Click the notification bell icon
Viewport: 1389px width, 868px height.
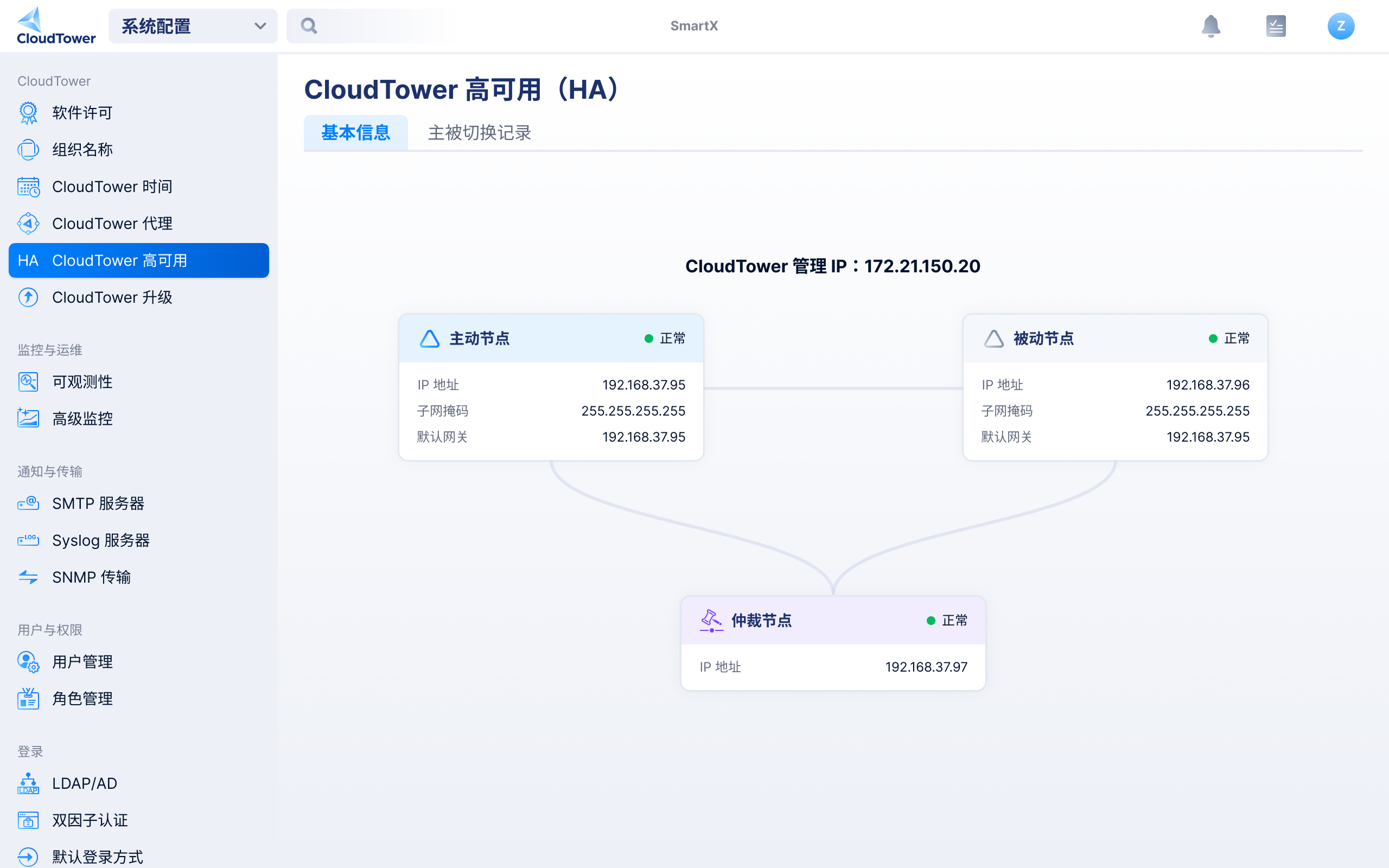click(1210, 26)
